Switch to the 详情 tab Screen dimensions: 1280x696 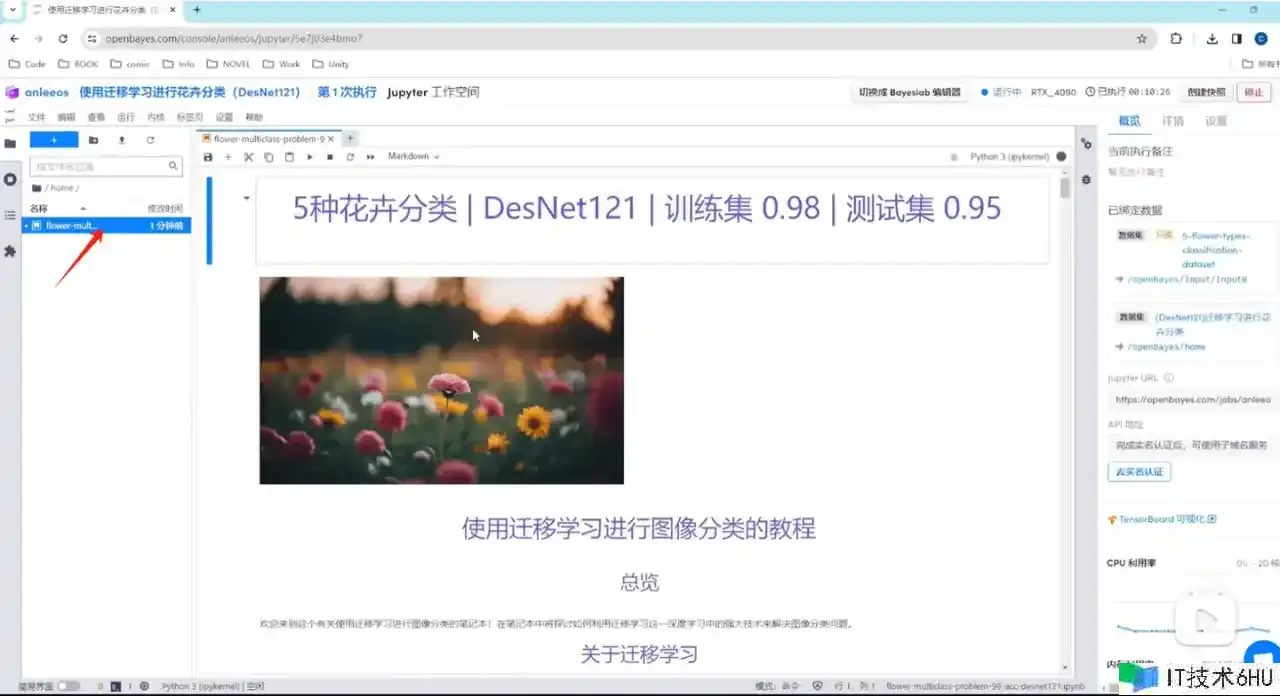(x=1173, y=121)
